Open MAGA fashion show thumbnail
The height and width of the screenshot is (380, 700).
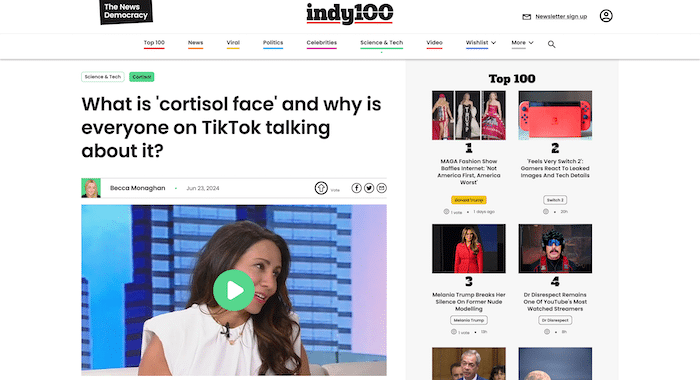click(469, 115)
